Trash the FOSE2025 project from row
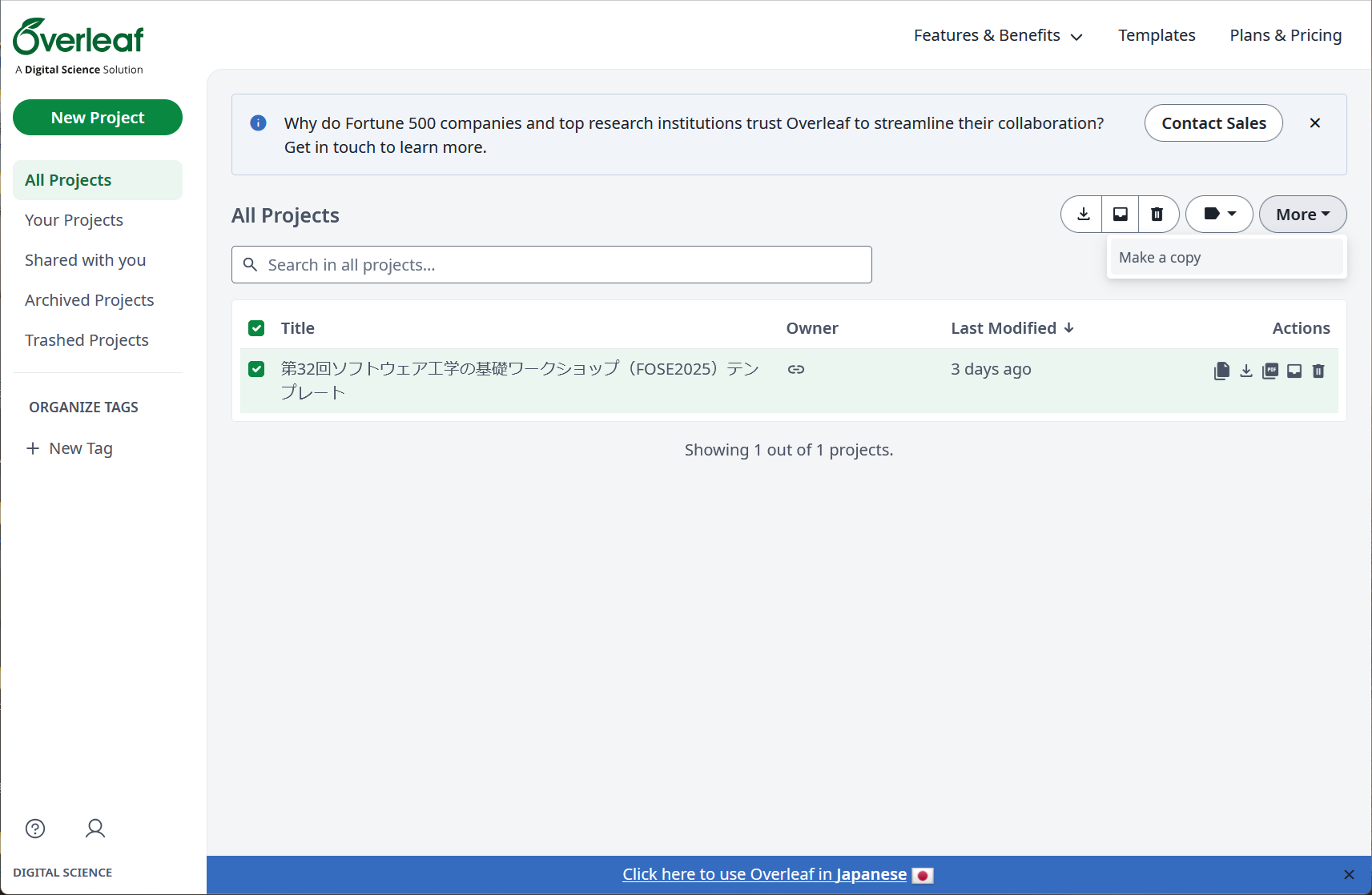1372x895 pixels. (1318, 371)
